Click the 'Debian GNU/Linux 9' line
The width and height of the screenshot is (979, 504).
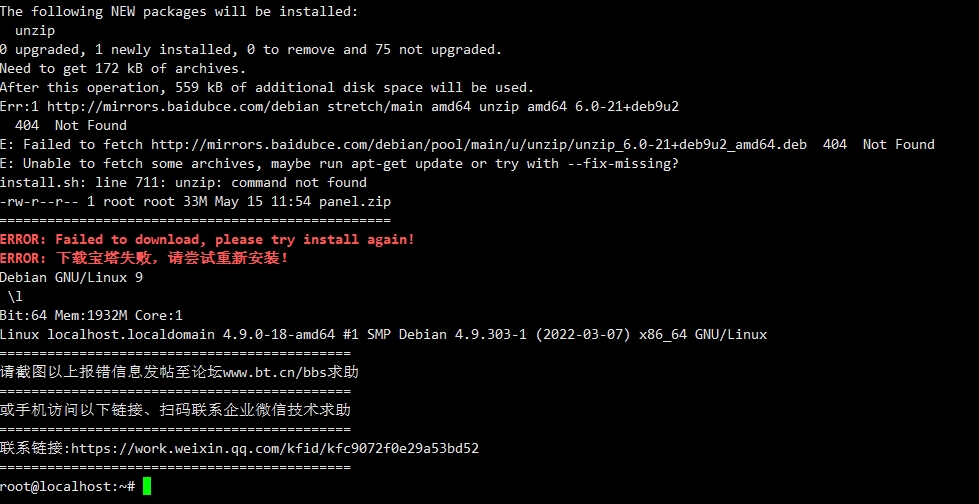click(71, 277)
